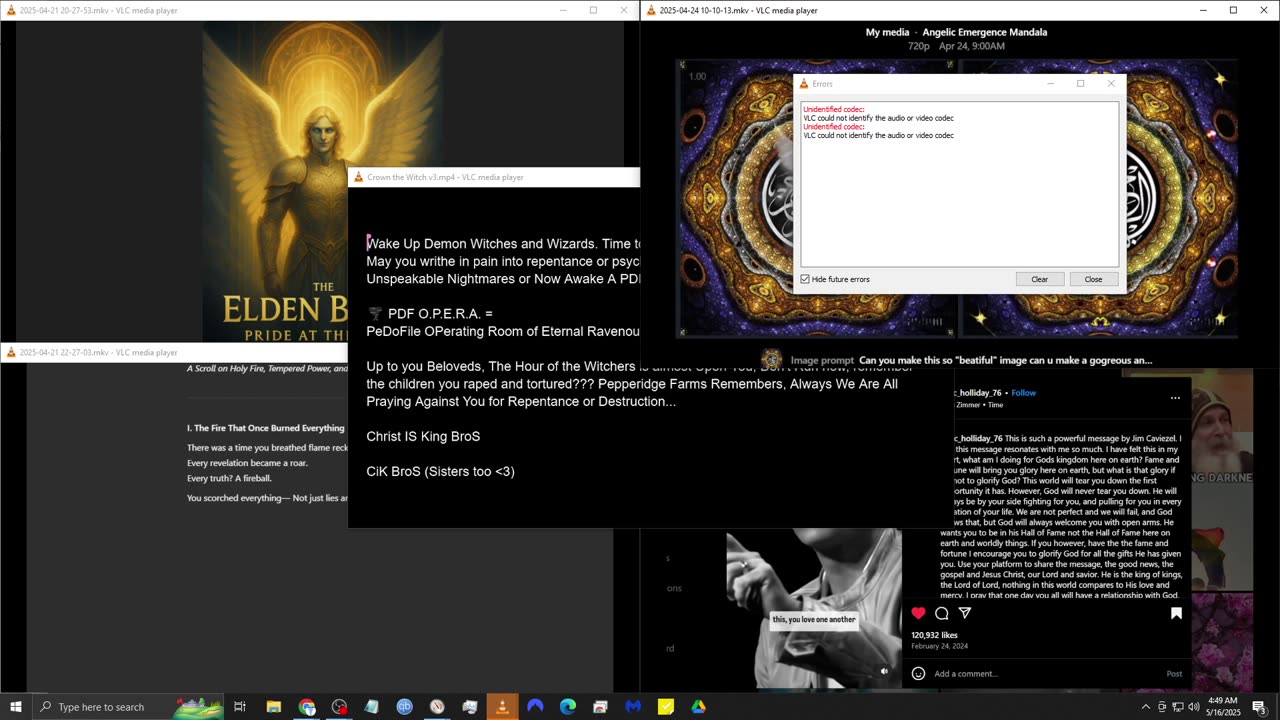Click the Angelic Emergence Mandala title text
This screenshot has width=1280, height=720.
tap(984, 32)
